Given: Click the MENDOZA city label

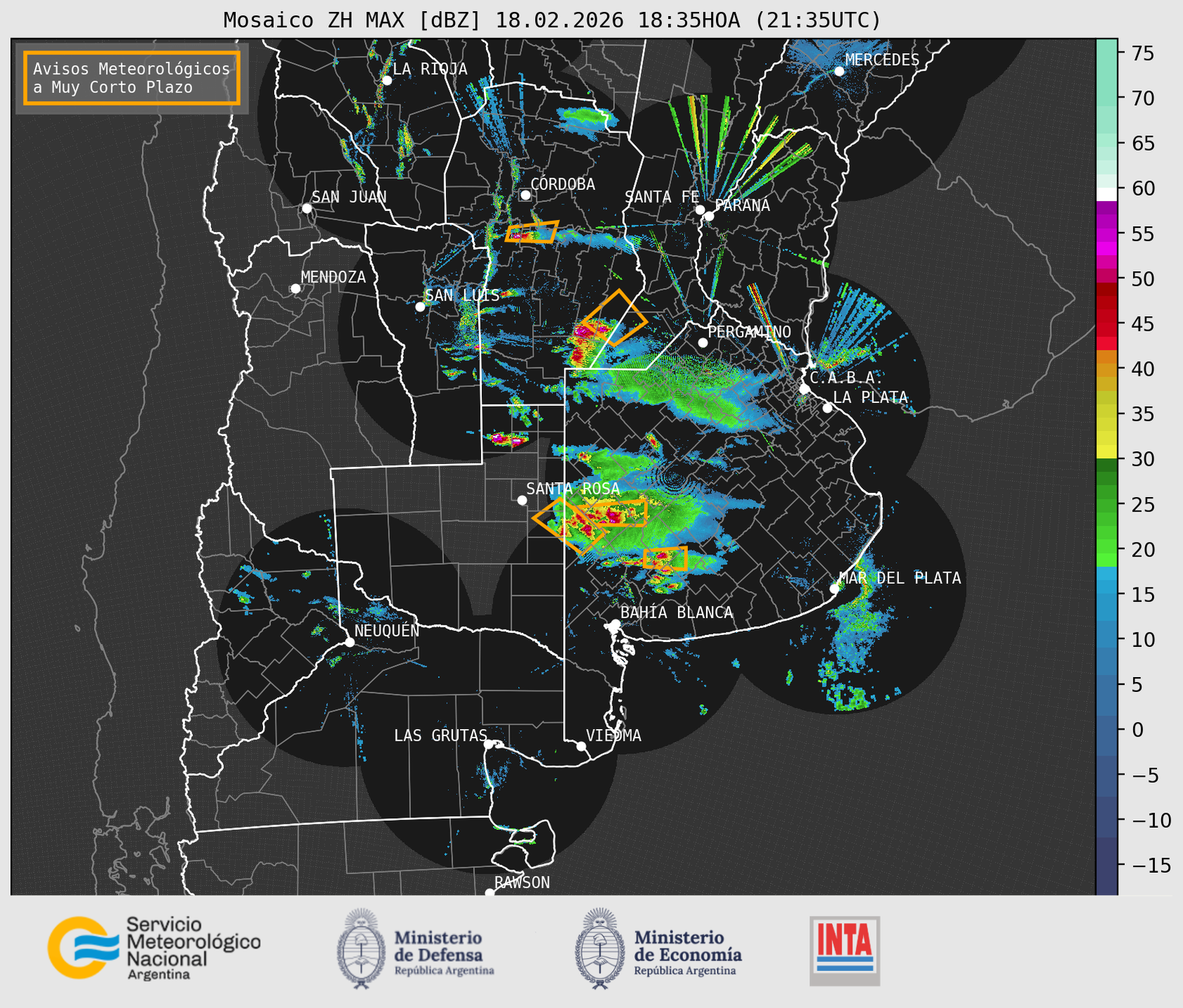Looking at the screenshot, I should click(333, 277).
